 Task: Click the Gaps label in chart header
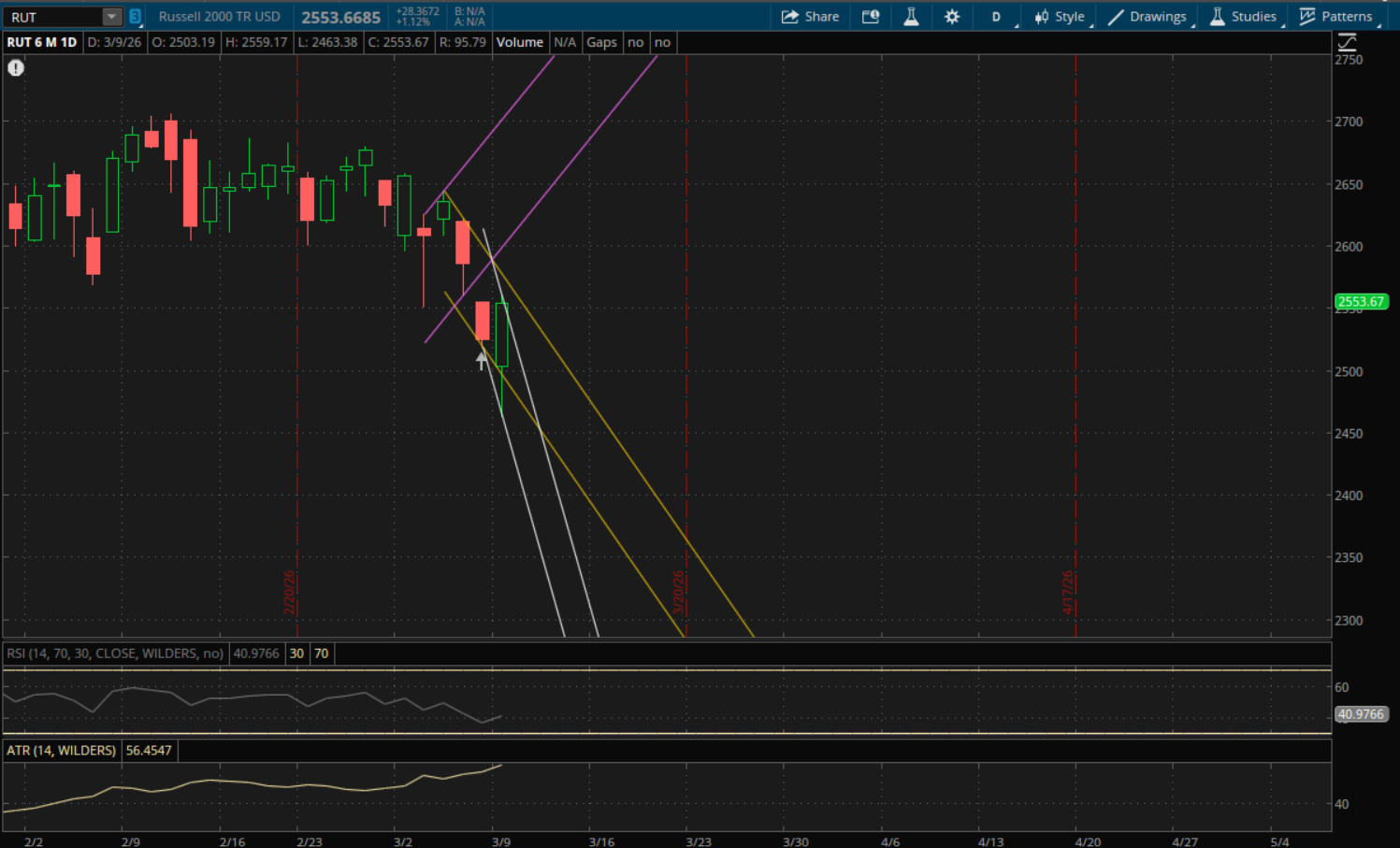pos(601,42)
